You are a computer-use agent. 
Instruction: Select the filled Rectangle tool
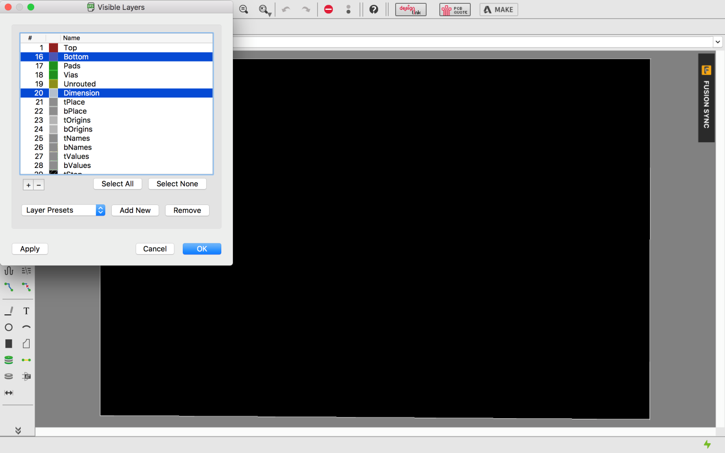pos(9,343)
